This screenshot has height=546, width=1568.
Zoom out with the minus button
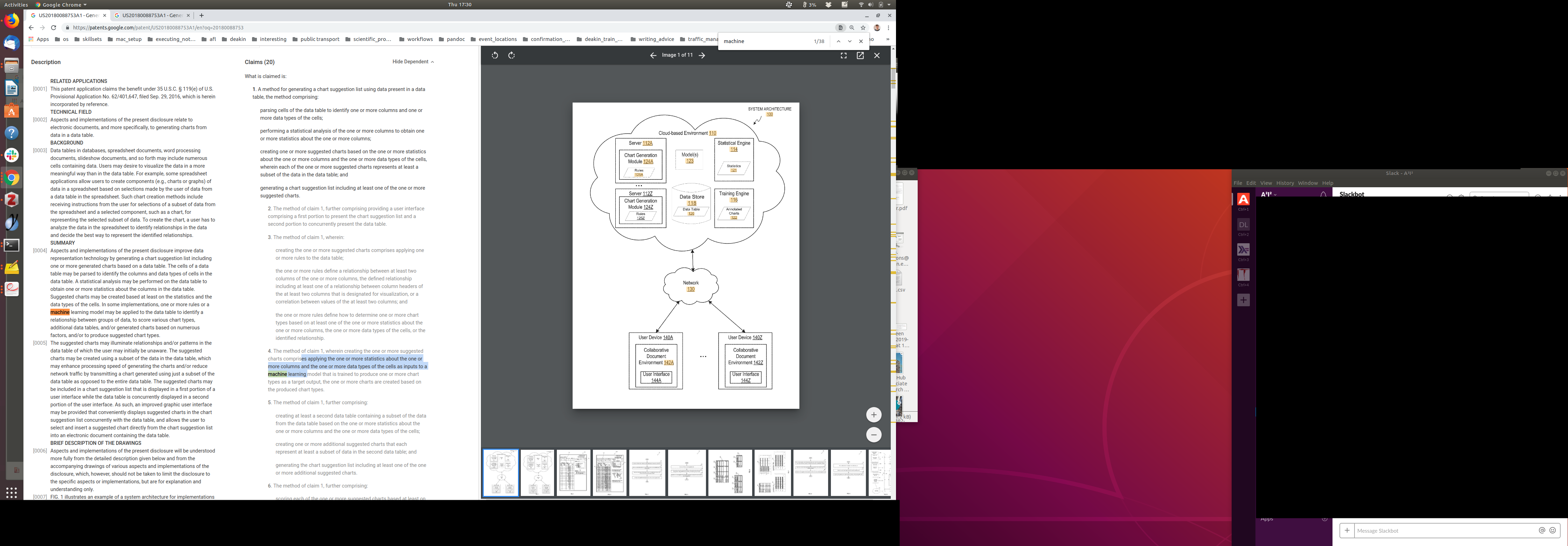point(874,435)
